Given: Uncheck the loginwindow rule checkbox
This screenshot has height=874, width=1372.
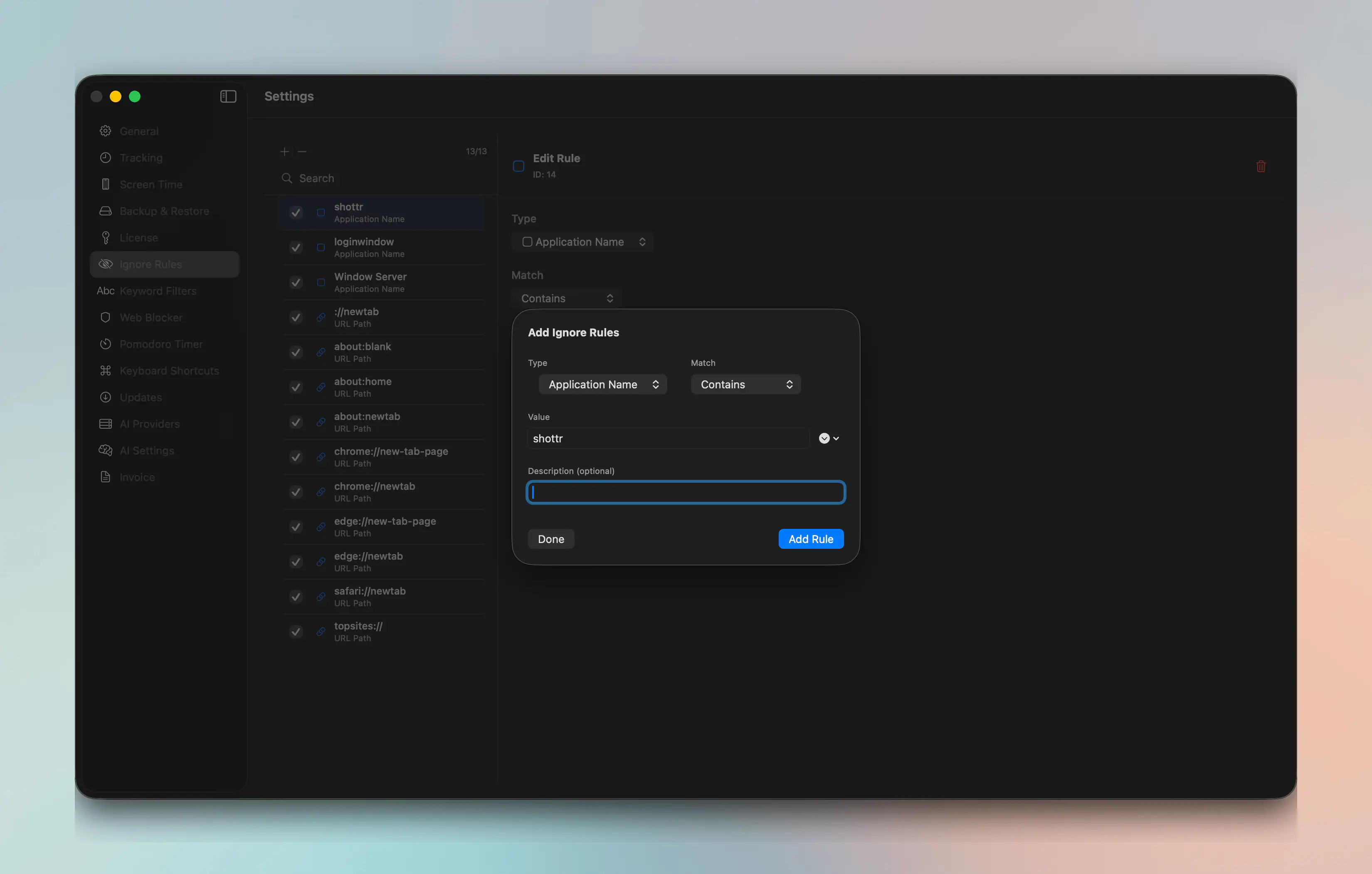Looking at the screenshot, I should [296, 247].
